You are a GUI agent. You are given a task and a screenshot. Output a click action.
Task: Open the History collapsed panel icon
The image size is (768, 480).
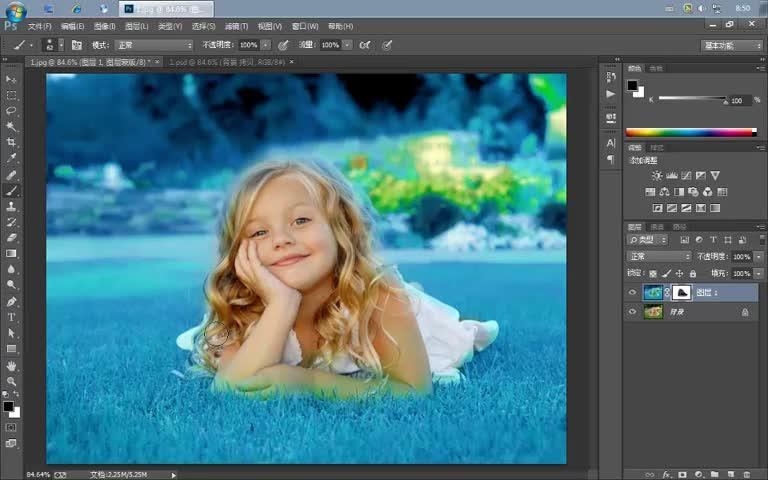pos(610,77)
